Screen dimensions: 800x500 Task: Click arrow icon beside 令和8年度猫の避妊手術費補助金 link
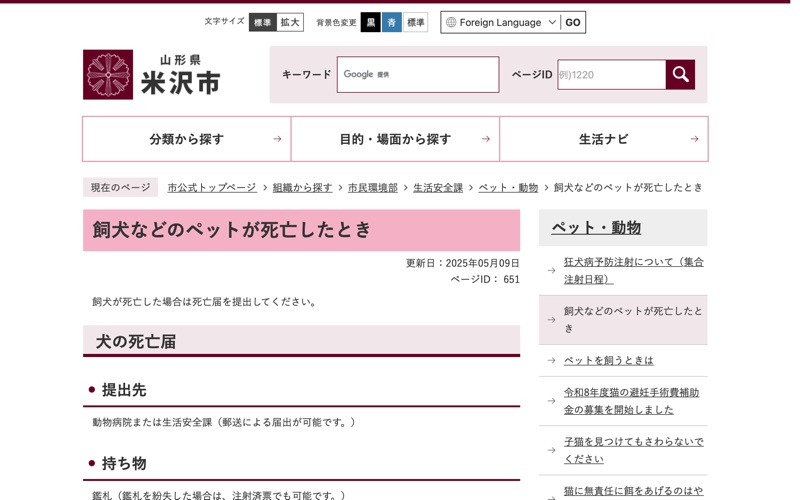(552, 401)
